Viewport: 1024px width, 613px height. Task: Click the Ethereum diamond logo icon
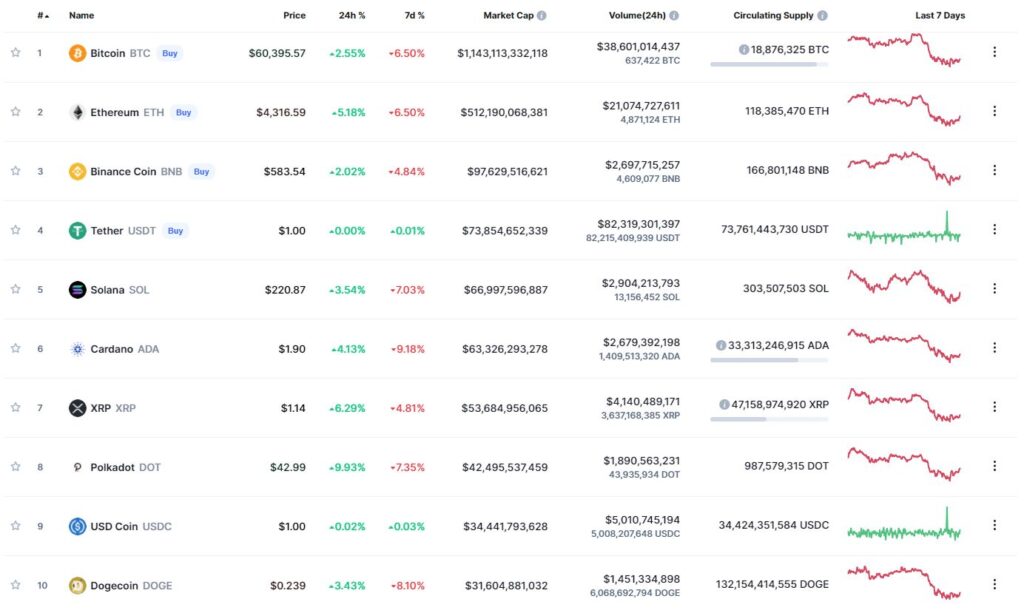click(77, 112)
